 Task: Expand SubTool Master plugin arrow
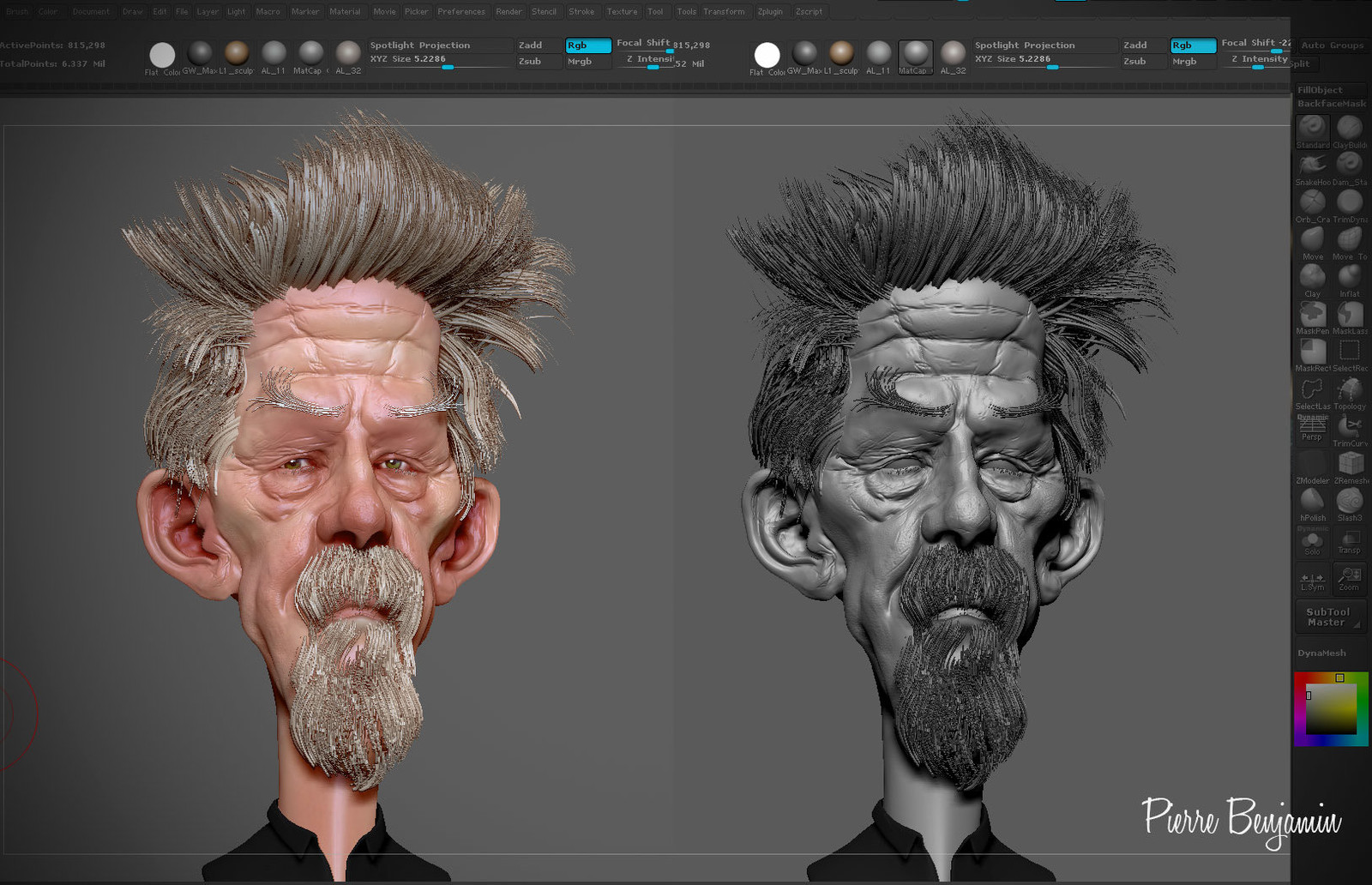[x=1357, y=626]
